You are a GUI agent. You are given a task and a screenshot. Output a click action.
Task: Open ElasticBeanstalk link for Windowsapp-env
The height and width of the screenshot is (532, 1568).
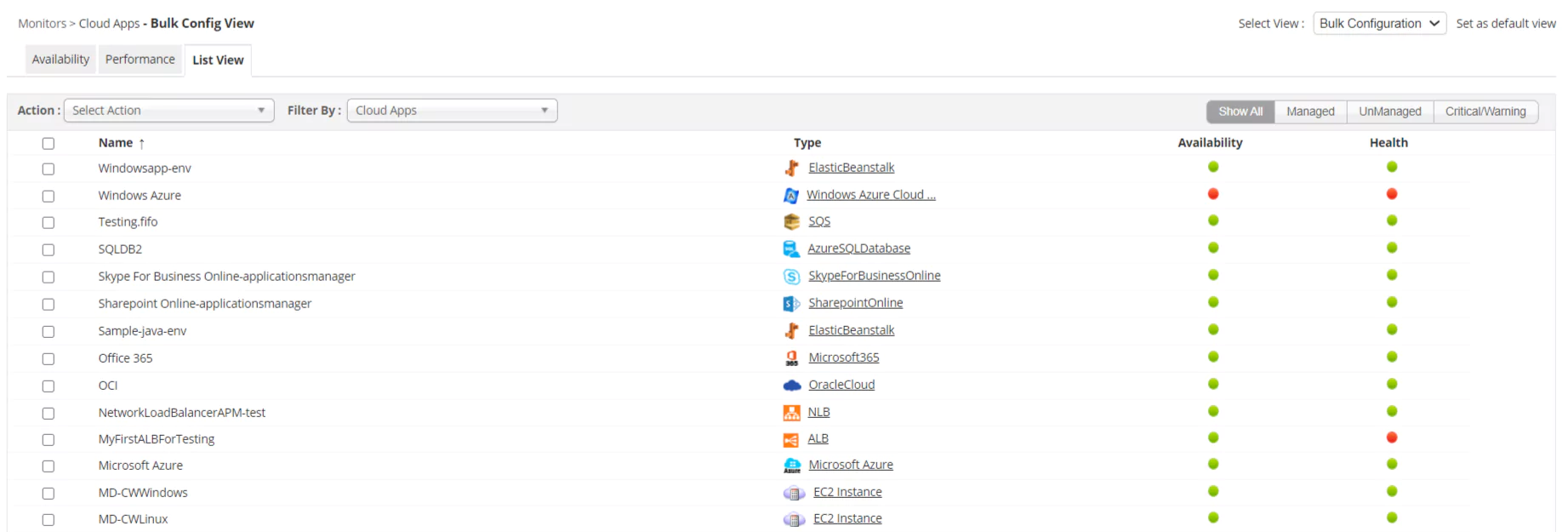point(851,168)
